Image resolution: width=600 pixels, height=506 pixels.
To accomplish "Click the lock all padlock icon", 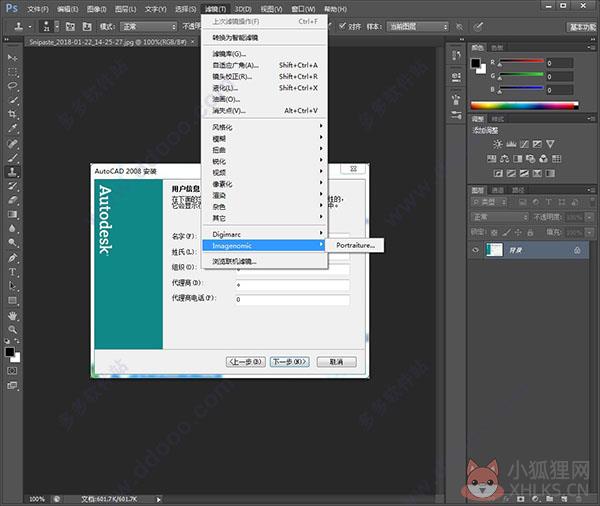I will 530,232.
